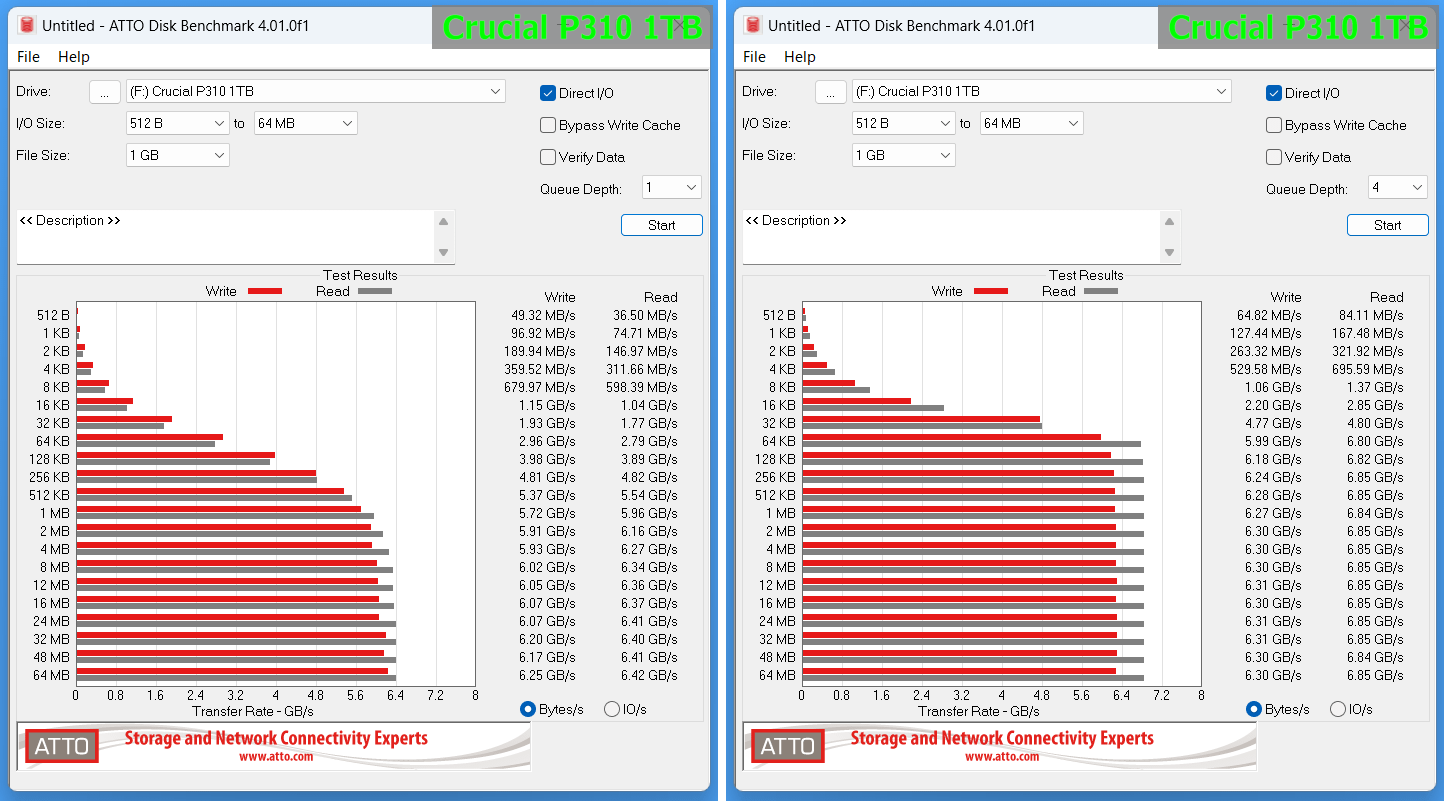
Task: Expand the Drive dropdown in the left window
Action: point(316,91)
